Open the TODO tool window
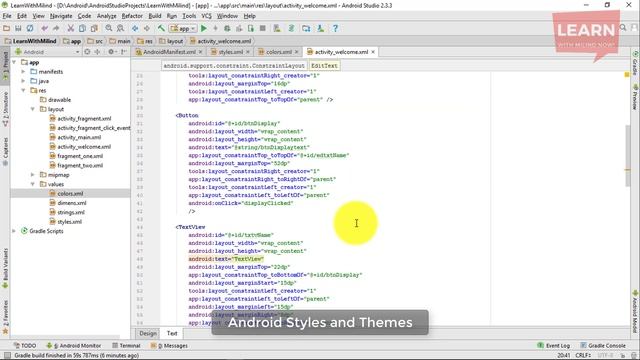This screenshot has width=640, height=360. coord(24,346)
